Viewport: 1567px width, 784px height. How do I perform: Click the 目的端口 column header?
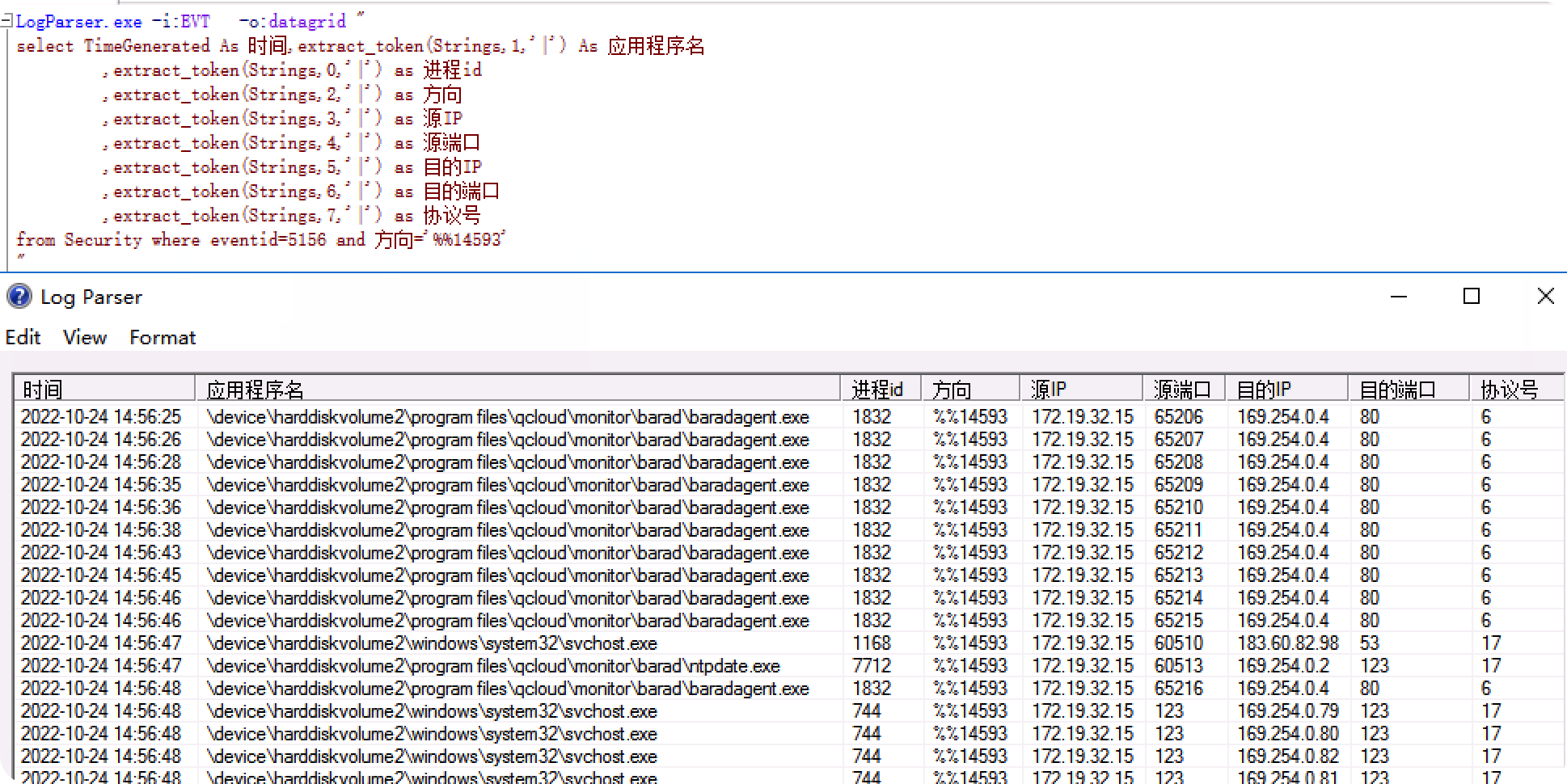pos(1407,389)
